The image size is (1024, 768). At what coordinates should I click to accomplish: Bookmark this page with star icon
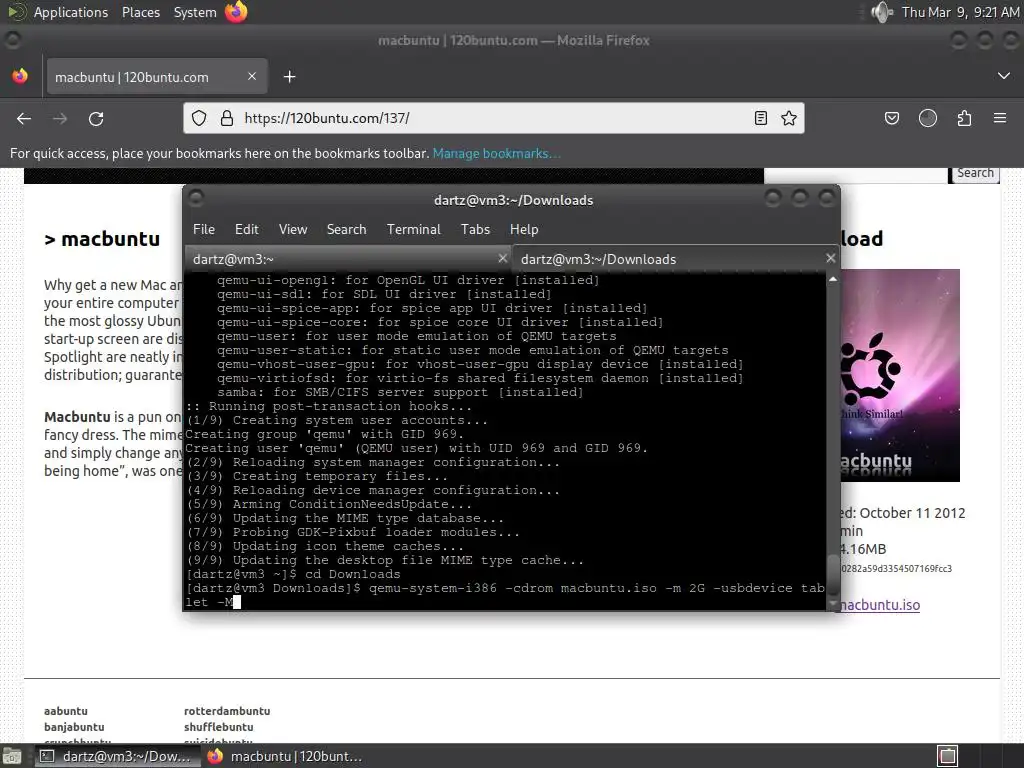[x=789, y=118]
